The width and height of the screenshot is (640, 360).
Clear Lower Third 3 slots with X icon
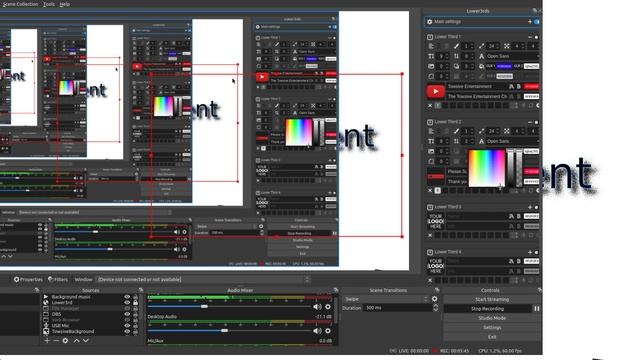point(430,236)
